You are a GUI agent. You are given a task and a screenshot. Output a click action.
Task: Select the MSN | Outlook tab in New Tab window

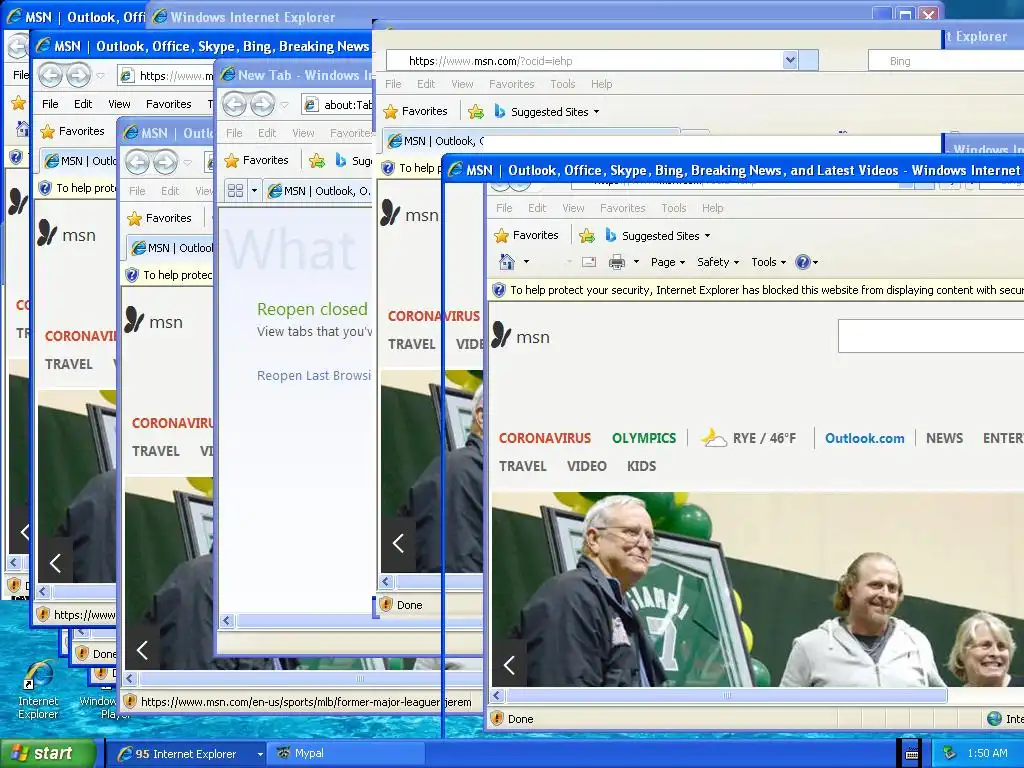pyautogui.click(x=319, y=191)
